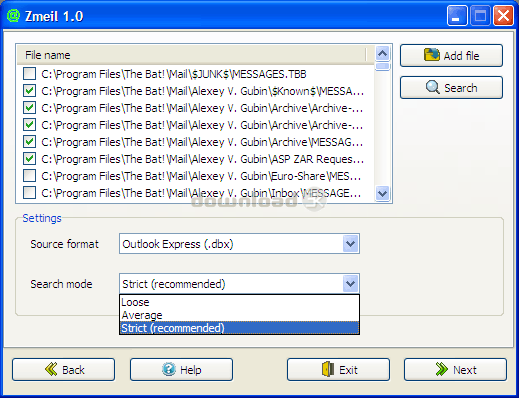
Task: Collapse the Search mode dropdown arrow
Action: point(350,284)
